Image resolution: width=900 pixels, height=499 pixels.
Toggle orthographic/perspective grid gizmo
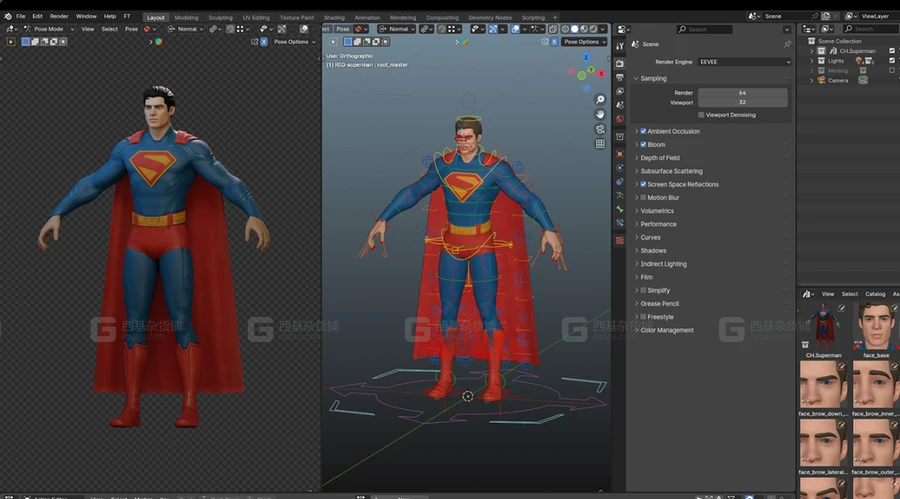click(x=600, y=144)
